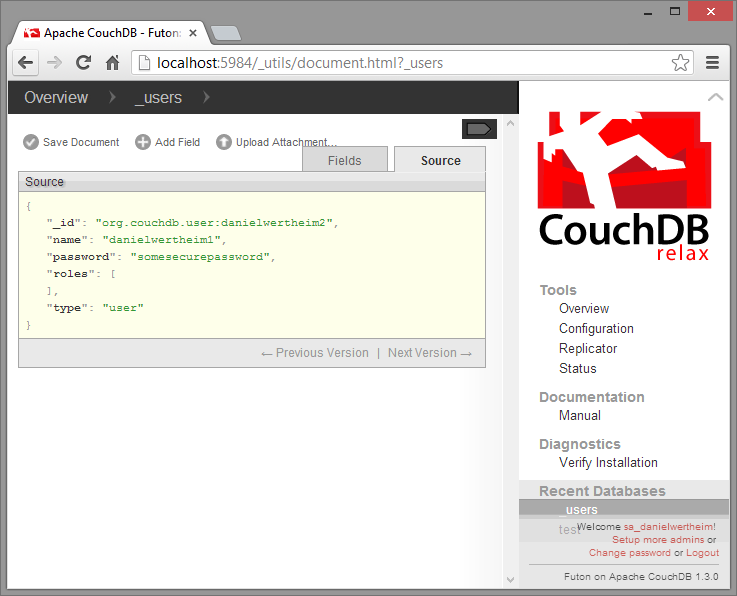This screenshot has width=737, height=596.
Task: Click the Diagnostics section heading
Action: (580, 444)
